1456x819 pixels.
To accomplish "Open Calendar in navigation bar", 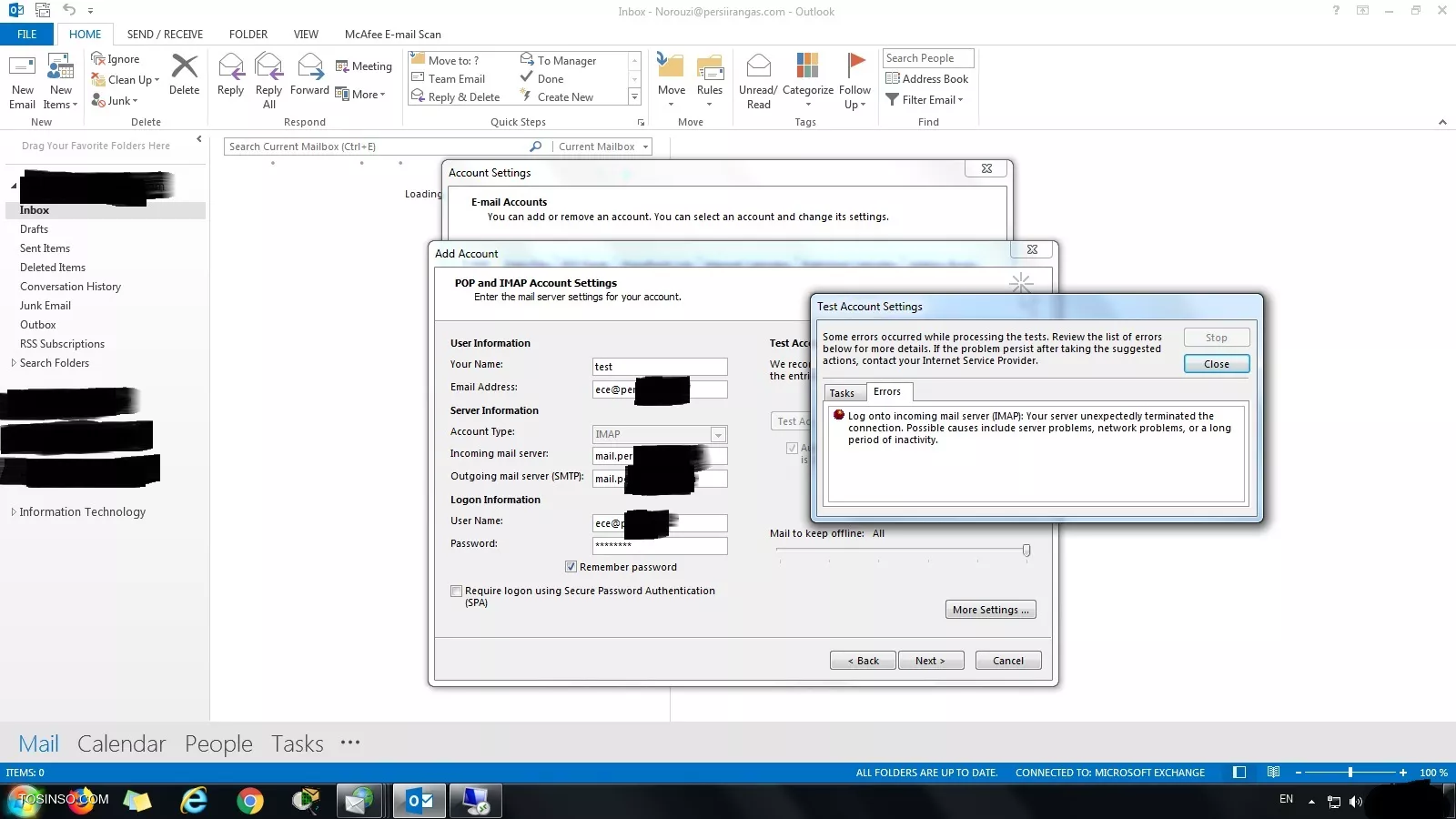I will point(121,743).
